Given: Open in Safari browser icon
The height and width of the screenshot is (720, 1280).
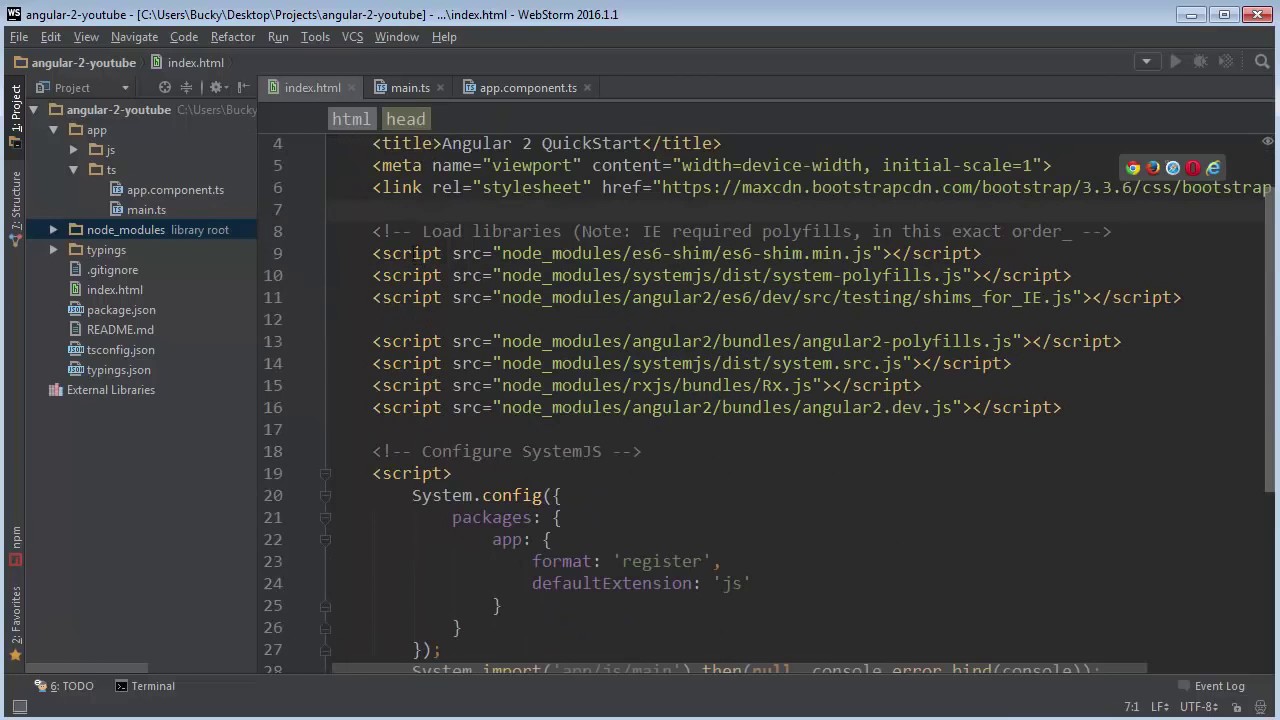Looking at the screenshot, I should pyautogui.click(x=1173, y=168).
